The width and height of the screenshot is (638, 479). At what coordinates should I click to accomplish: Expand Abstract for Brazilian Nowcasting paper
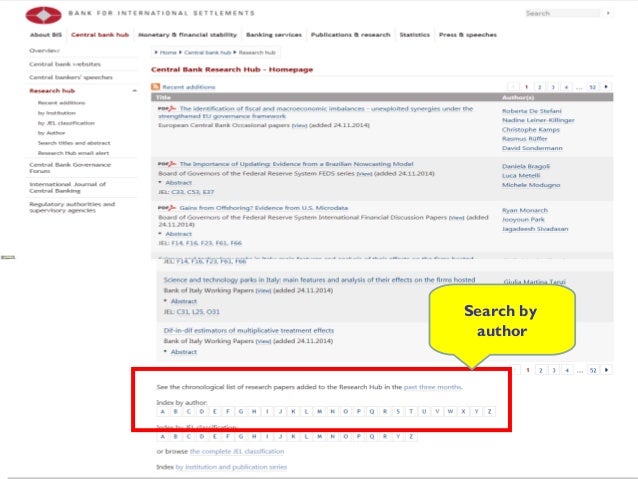178,183
